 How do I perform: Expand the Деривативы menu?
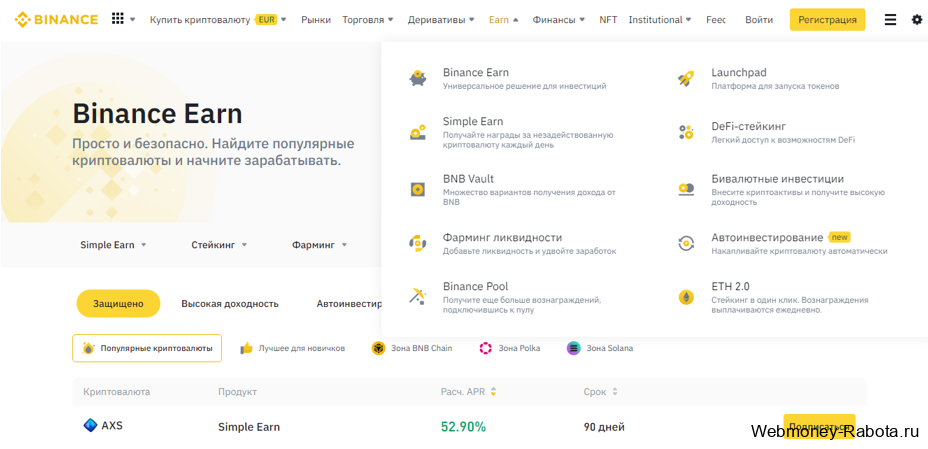(441, 20)
